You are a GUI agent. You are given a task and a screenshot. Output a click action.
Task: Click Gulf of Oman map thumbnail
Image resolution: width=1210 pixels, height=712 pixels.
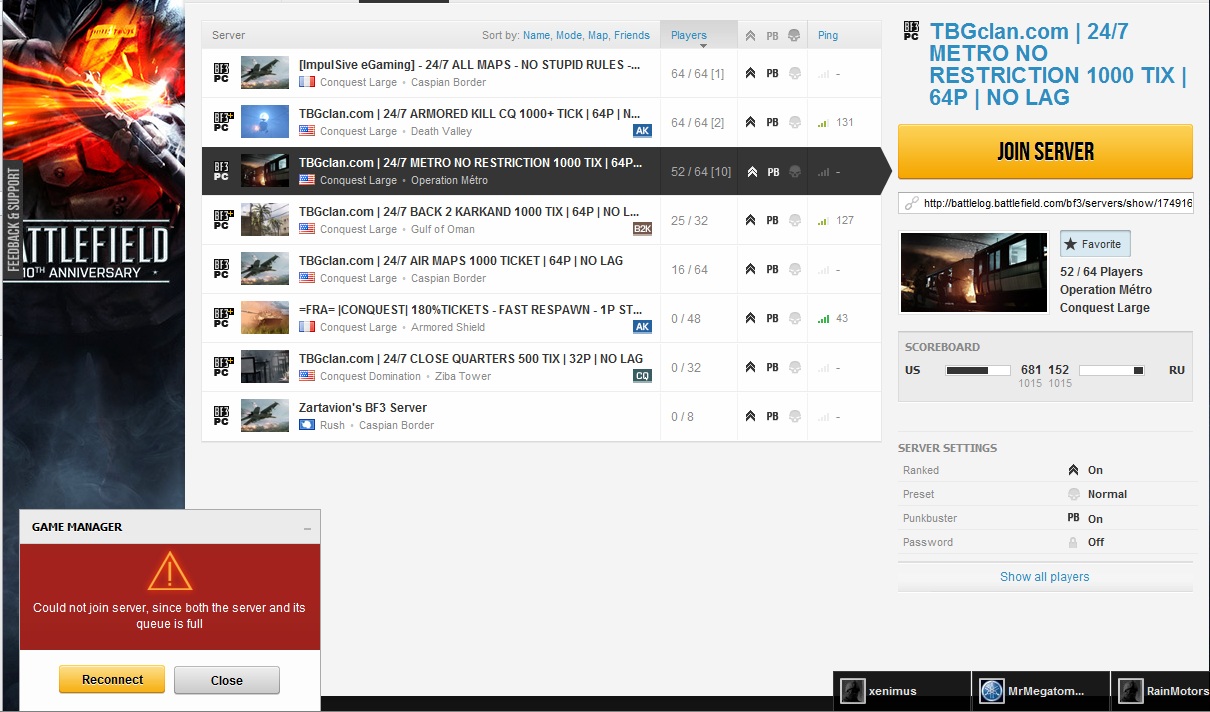[x=265, y=220]
